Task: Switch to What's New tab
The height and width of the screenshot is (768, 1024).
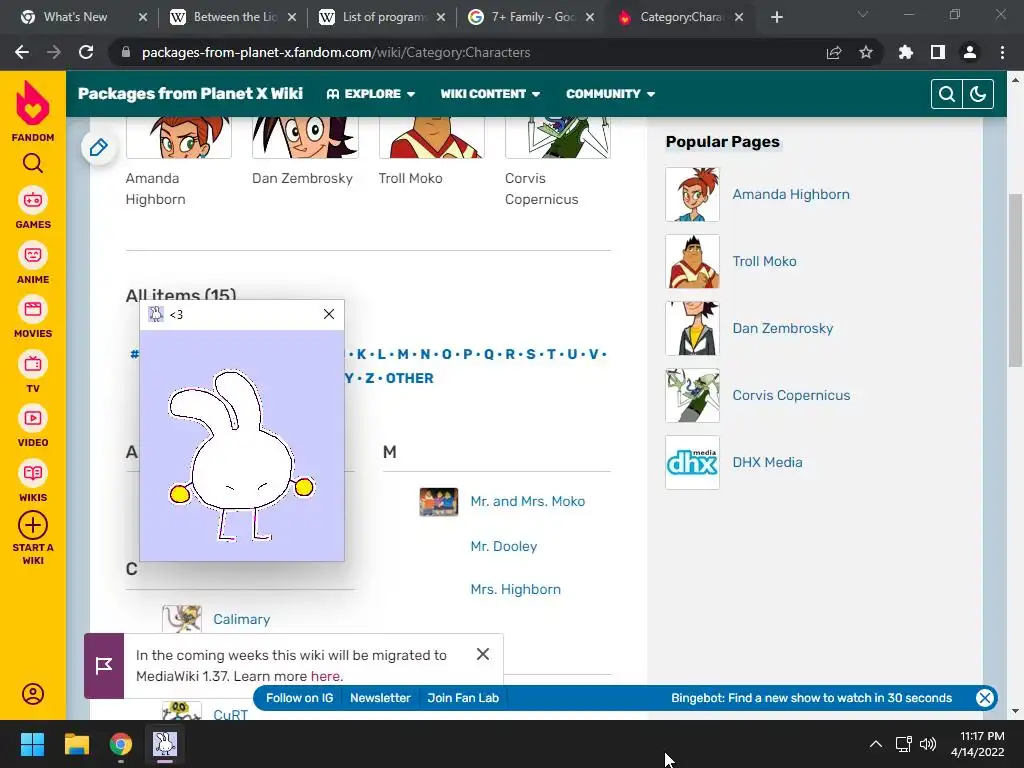Action: coord(75,17)
